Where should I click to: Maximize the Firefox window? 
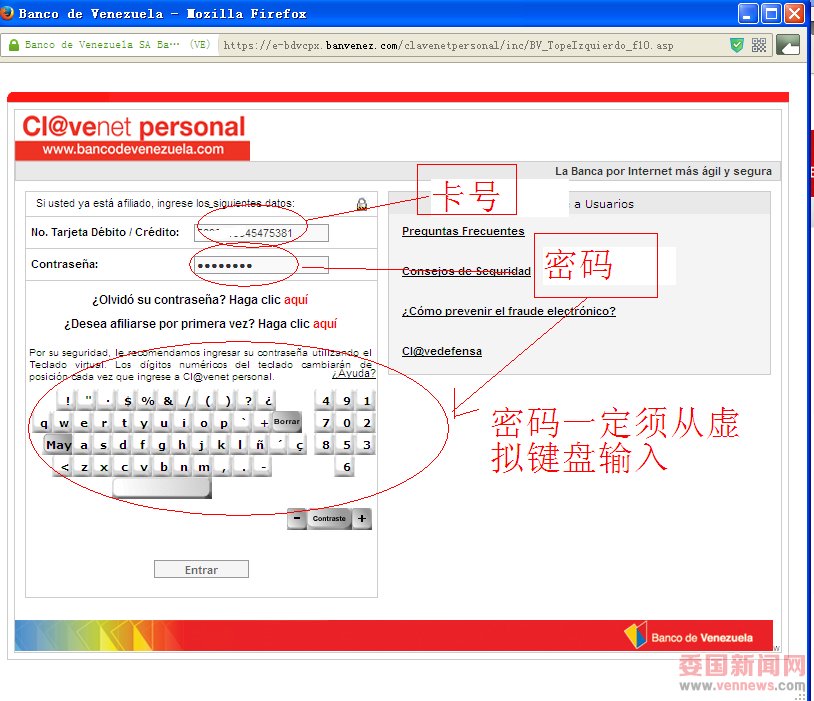click(771, 14)
